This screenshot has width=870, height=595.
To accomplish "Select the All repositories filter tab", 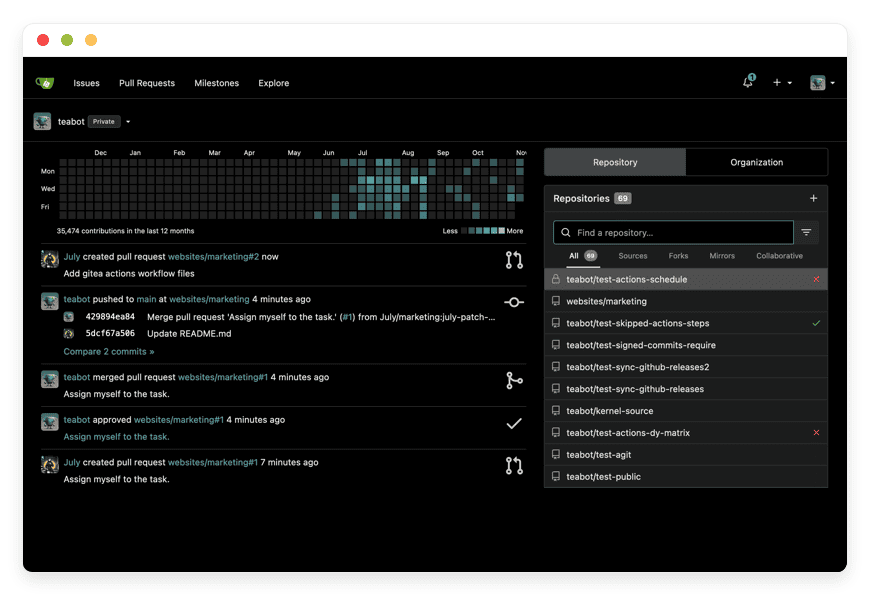I will click(582, 256).
